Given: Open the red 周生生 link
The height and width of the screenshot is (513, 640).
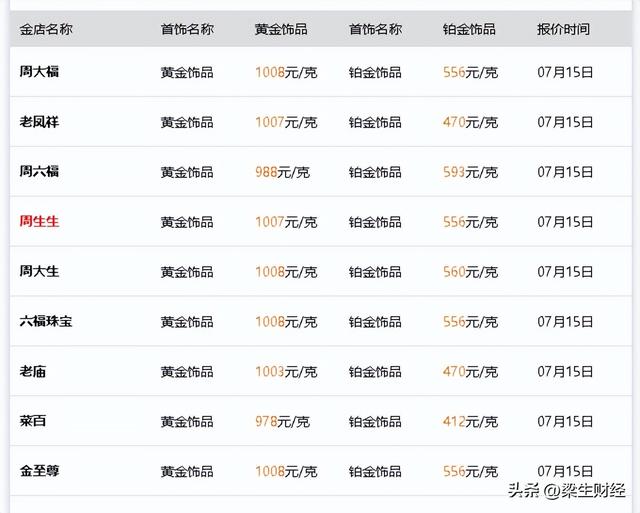Looking at the screenshot, I should tap(39, 222).
